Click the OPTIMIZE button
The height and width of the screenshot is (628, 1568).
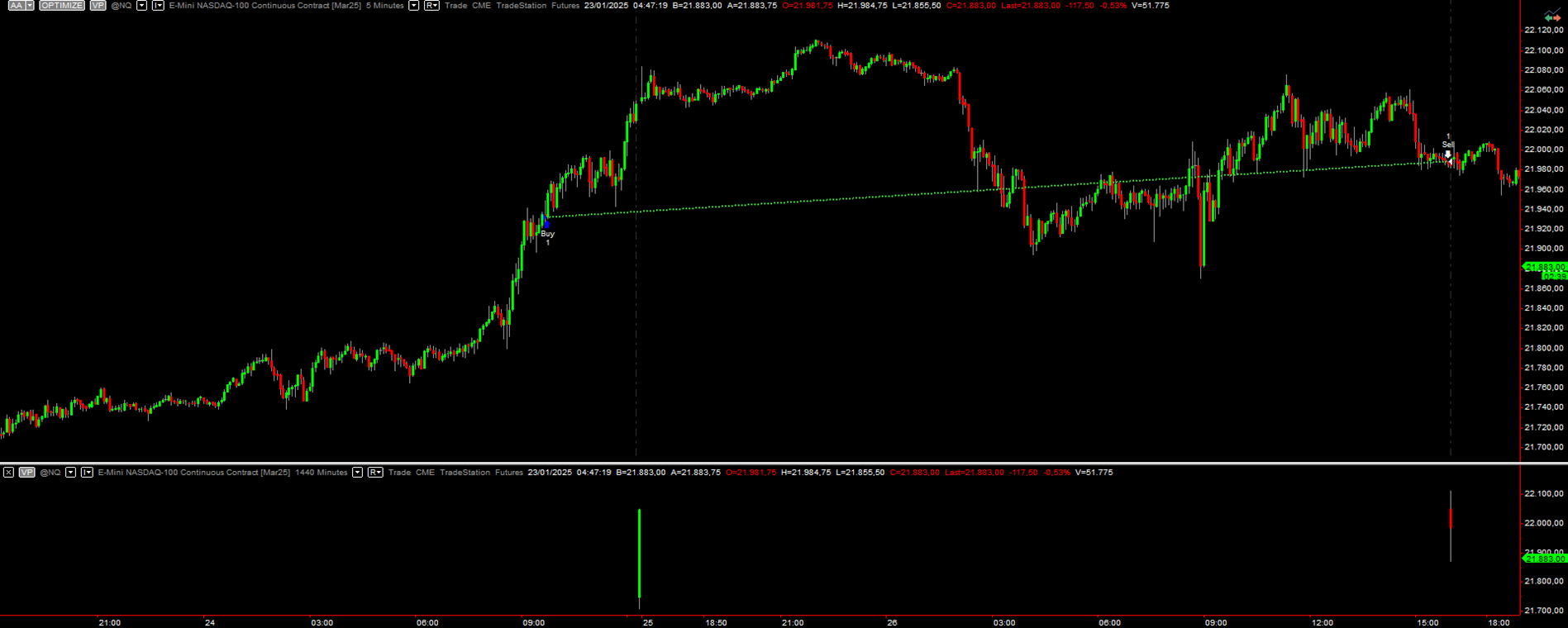[x=62, y=6]
